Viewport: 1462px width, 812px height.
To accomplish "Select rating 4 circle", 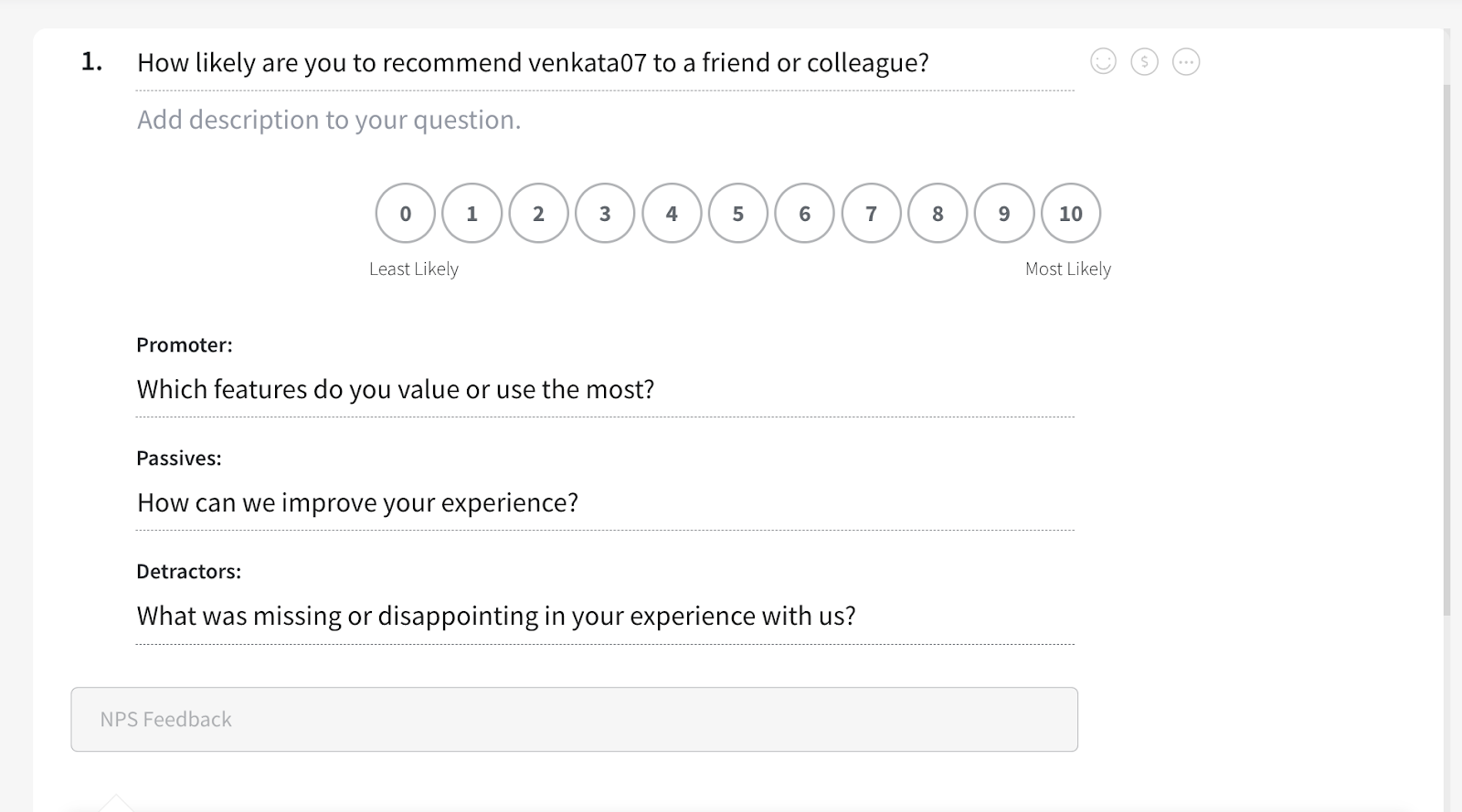I will [x=672, y=213].
